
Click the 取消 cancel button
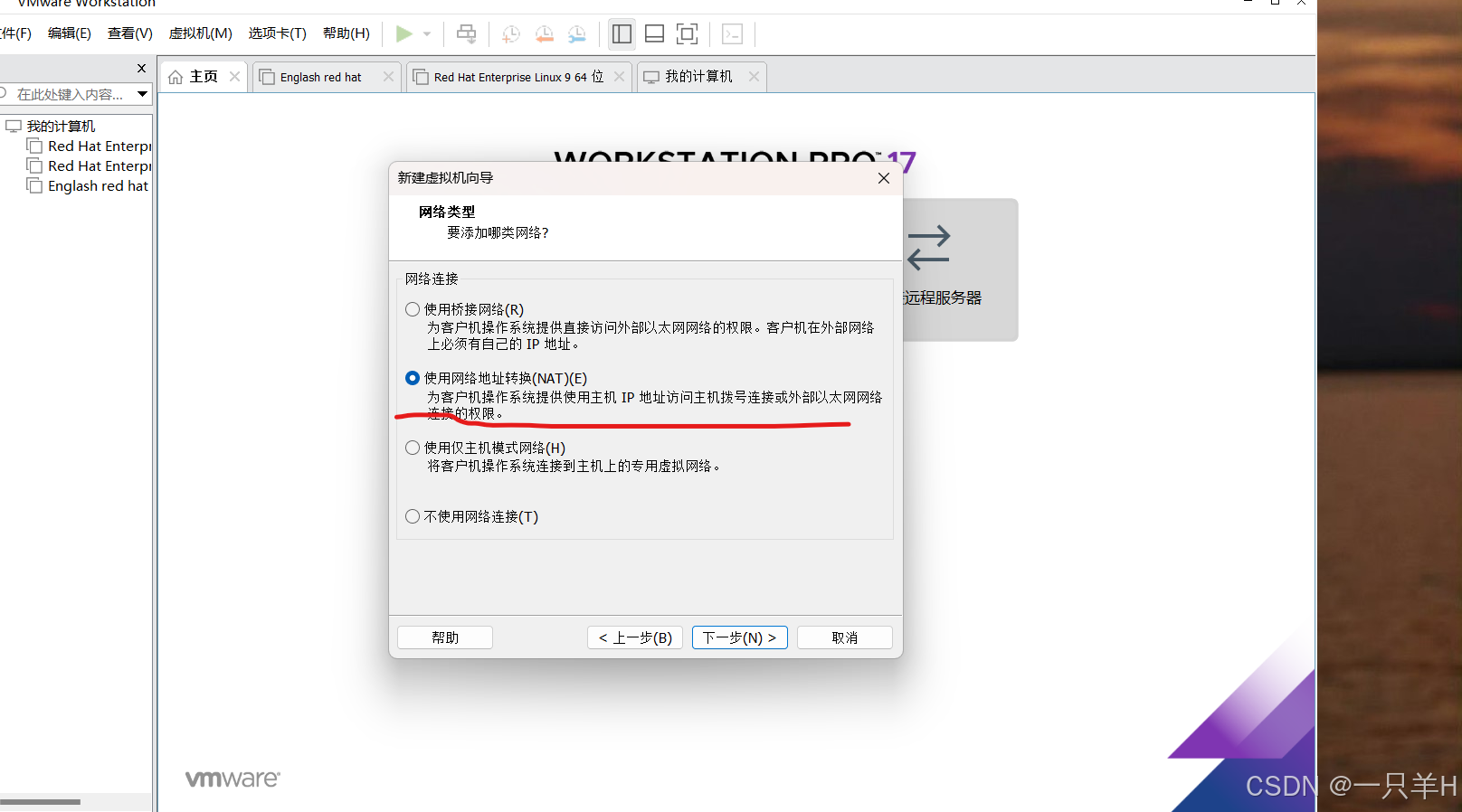pyautogui.click(x=845, y=637)
